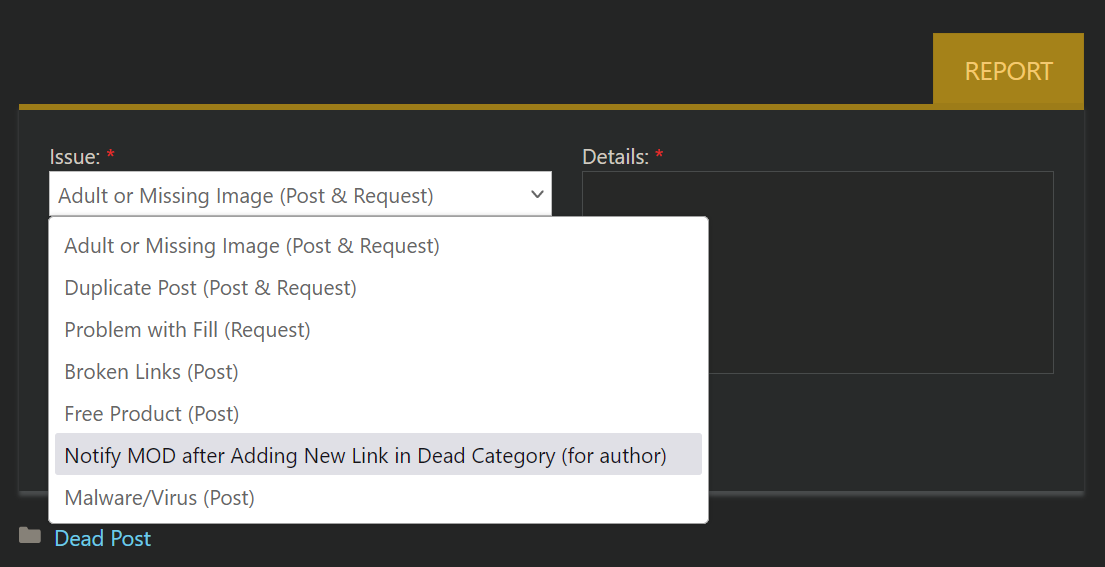Open the Dead Post category link
Image resolution: width=1105 pixels, height=567 pixels.
(x=103, y=539)
